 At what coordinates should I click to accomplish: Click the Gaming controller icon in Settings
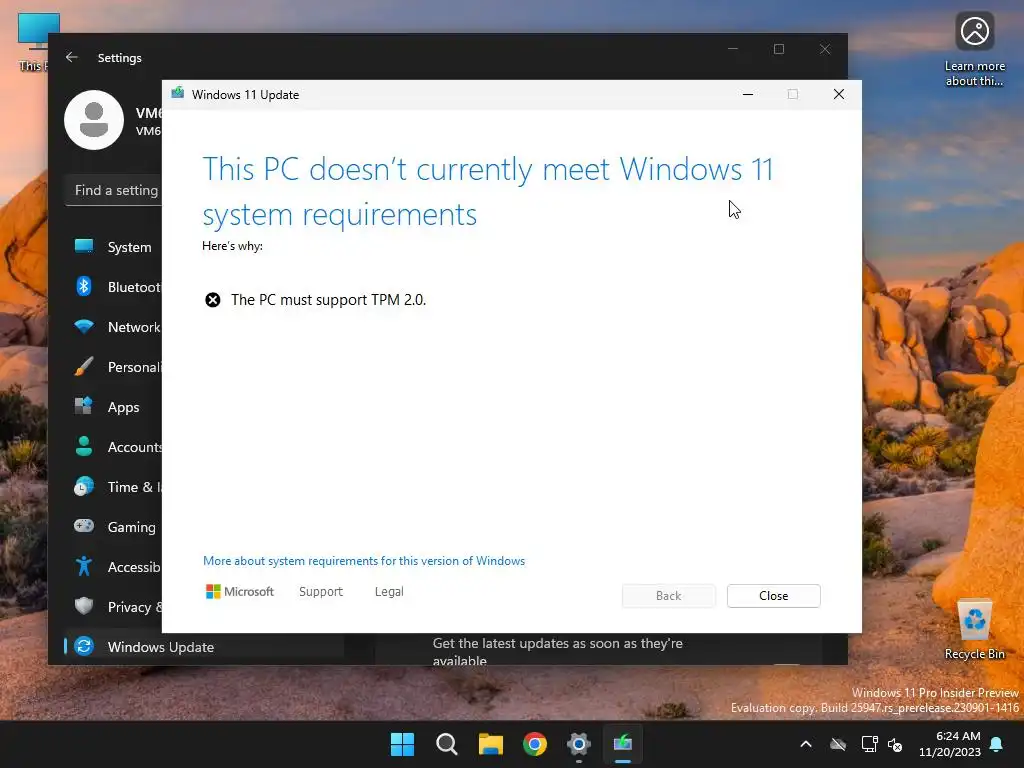pyautogui.click(x=84, y=526)
